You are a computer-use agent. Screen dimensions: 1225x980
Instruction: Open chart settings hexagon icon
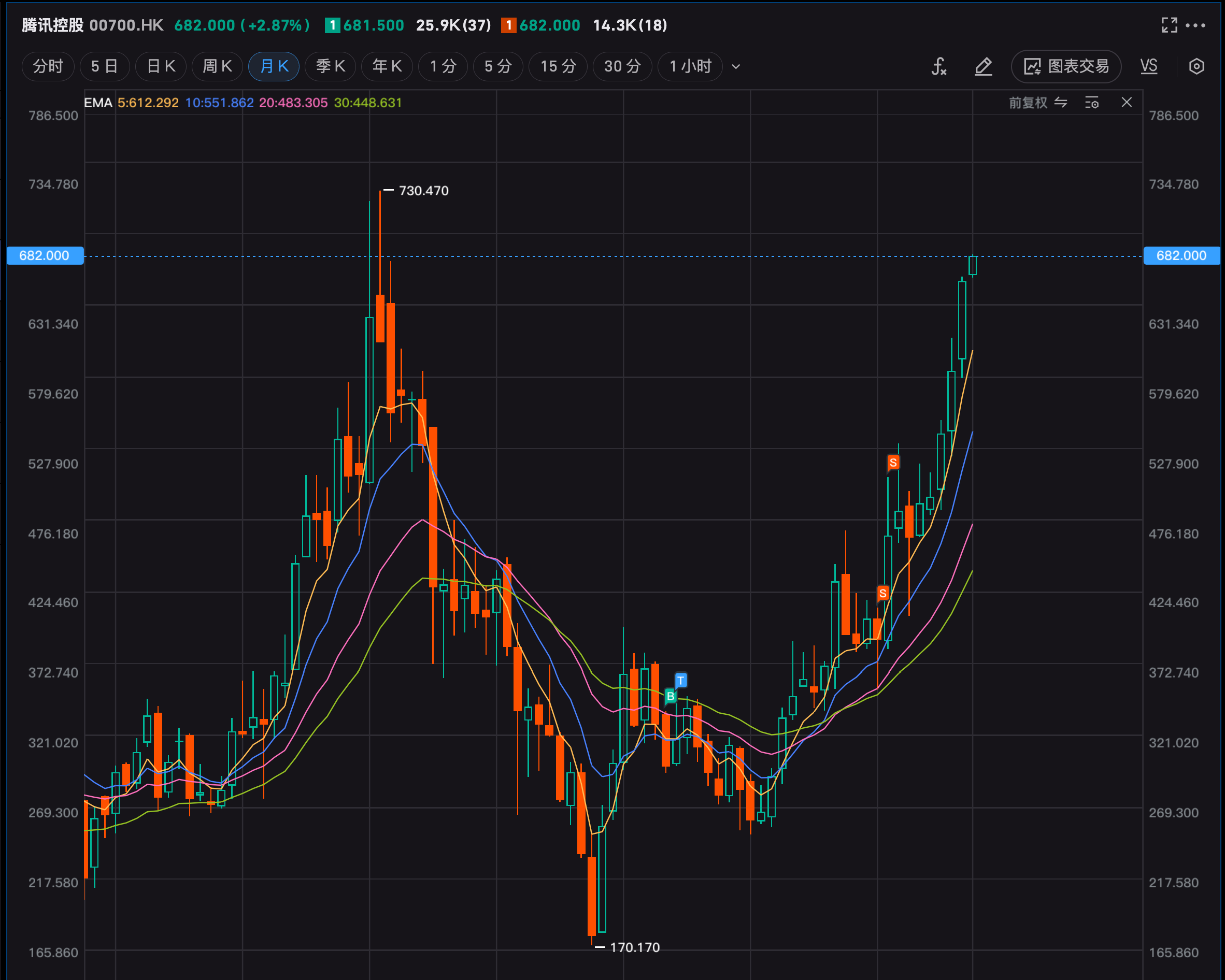(x=1196, y=66)
